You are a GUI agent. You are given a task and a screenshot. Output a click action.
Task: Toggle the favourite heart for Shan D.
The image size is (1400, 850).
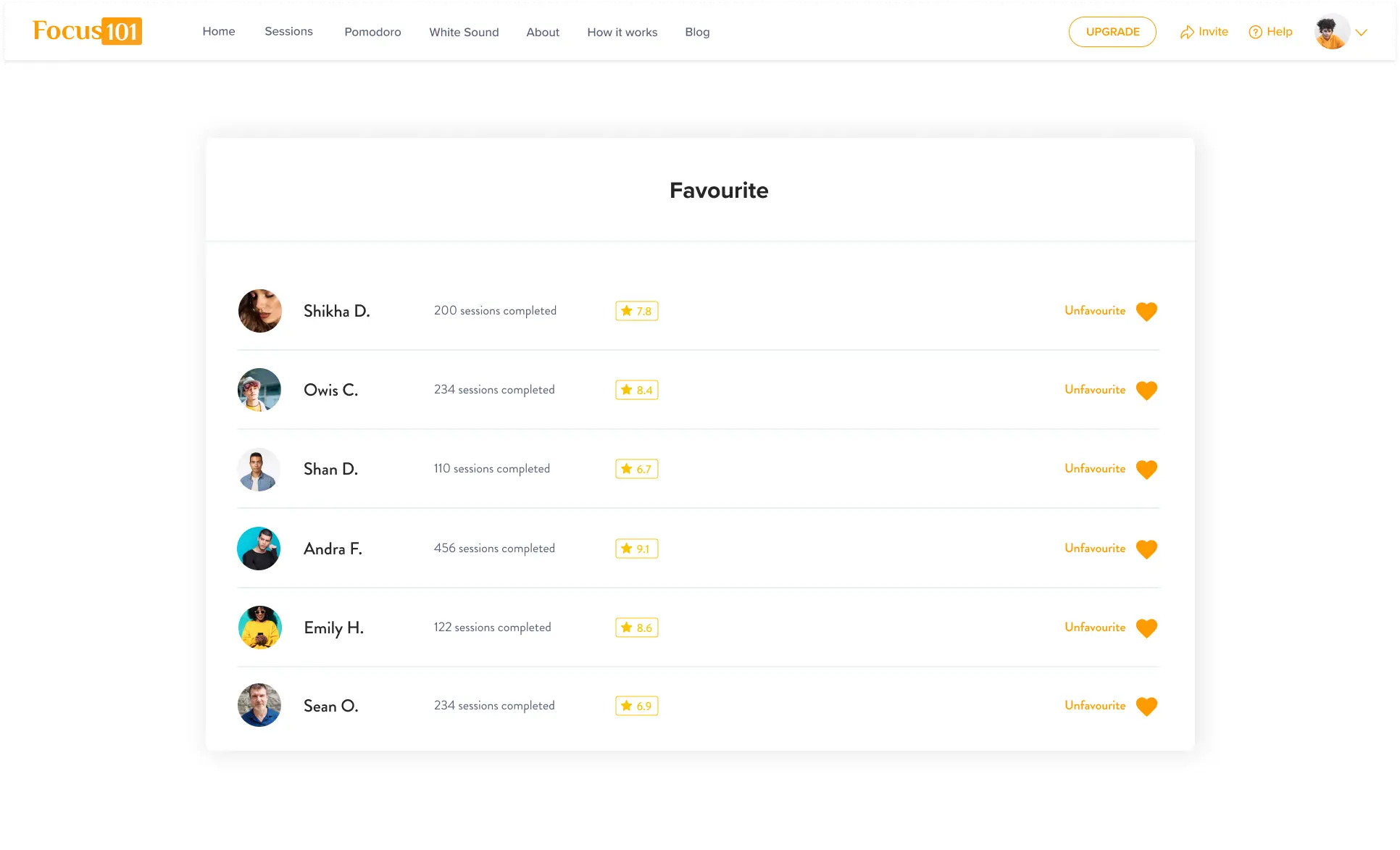[1146, 469]
